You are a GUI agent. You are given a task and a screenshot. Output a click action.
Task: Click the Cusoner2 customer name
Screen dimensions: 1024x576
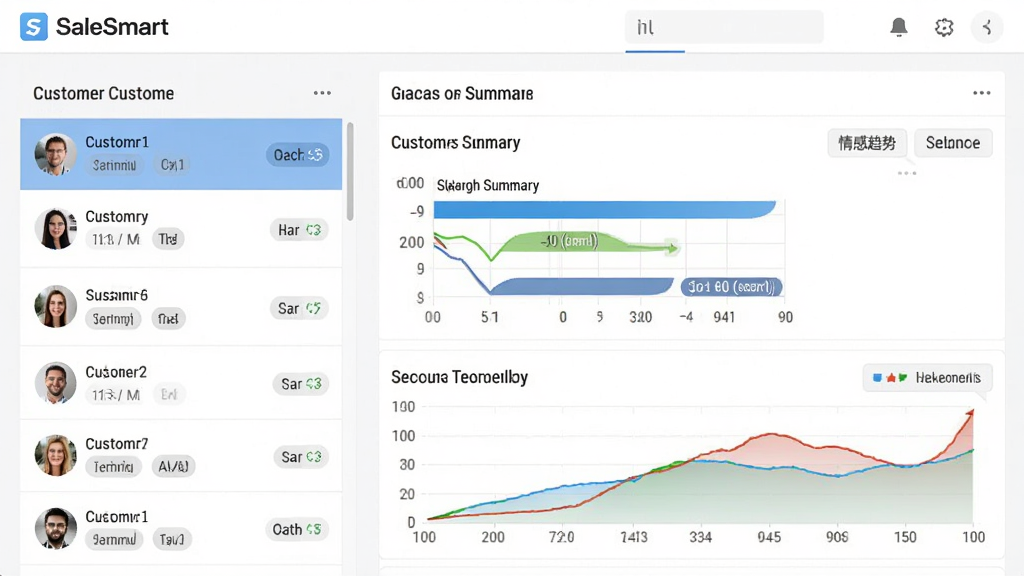(x=116, y=372)
